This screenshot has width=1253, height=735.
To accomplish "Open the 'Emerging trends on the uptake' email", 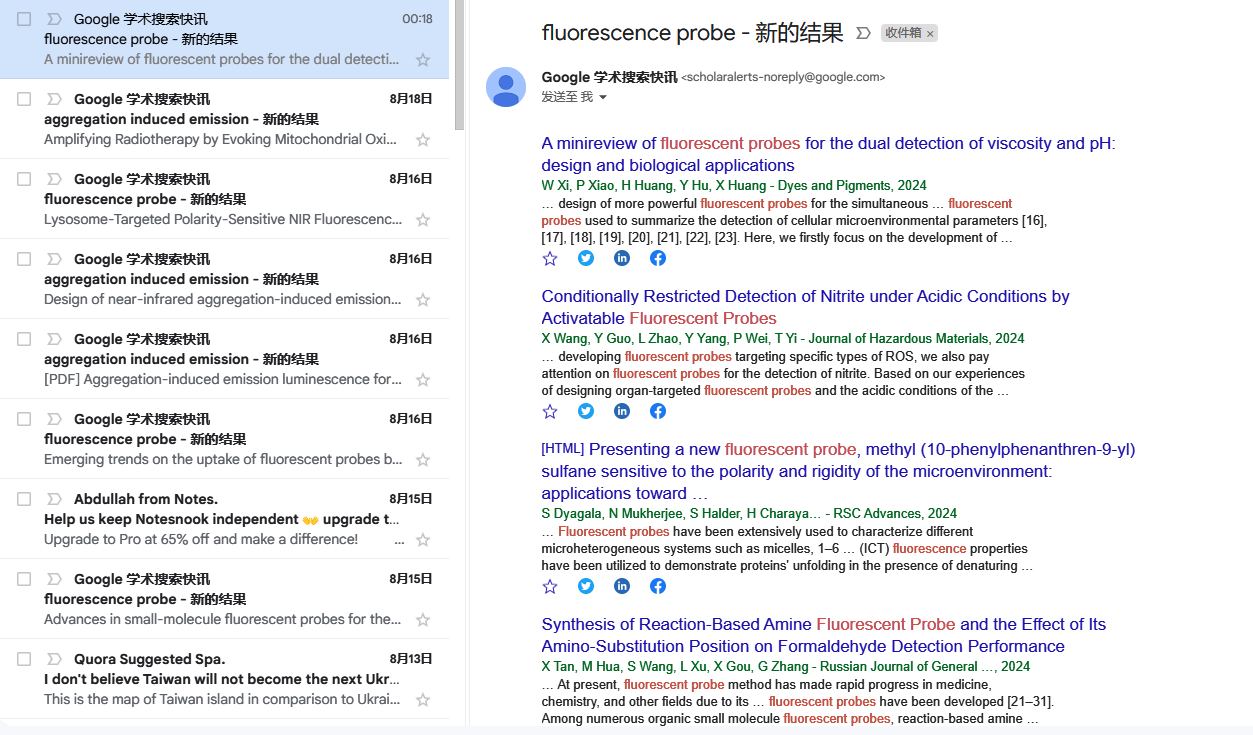I will click(224, 439).
